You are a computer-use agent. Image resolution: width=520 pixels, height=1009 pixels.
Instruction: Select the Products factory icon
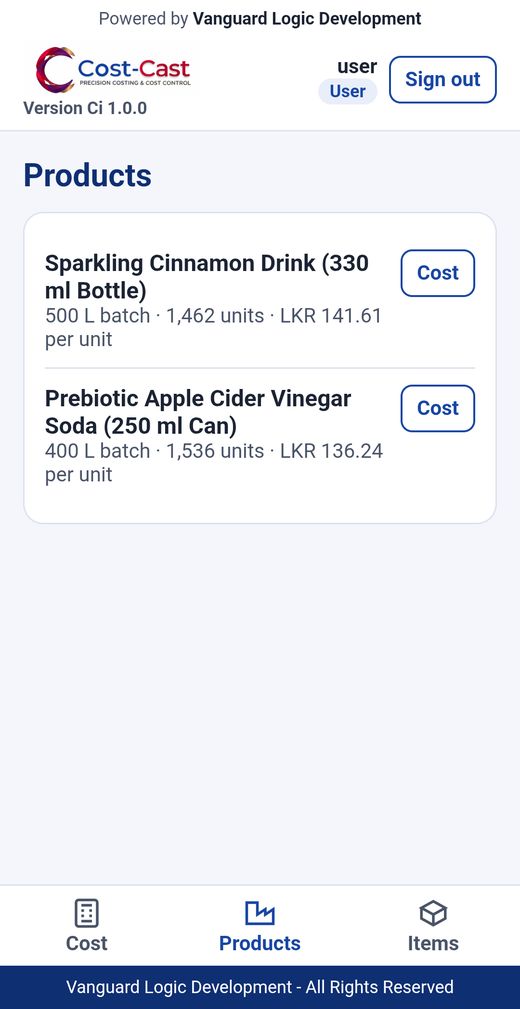(260, 913)
